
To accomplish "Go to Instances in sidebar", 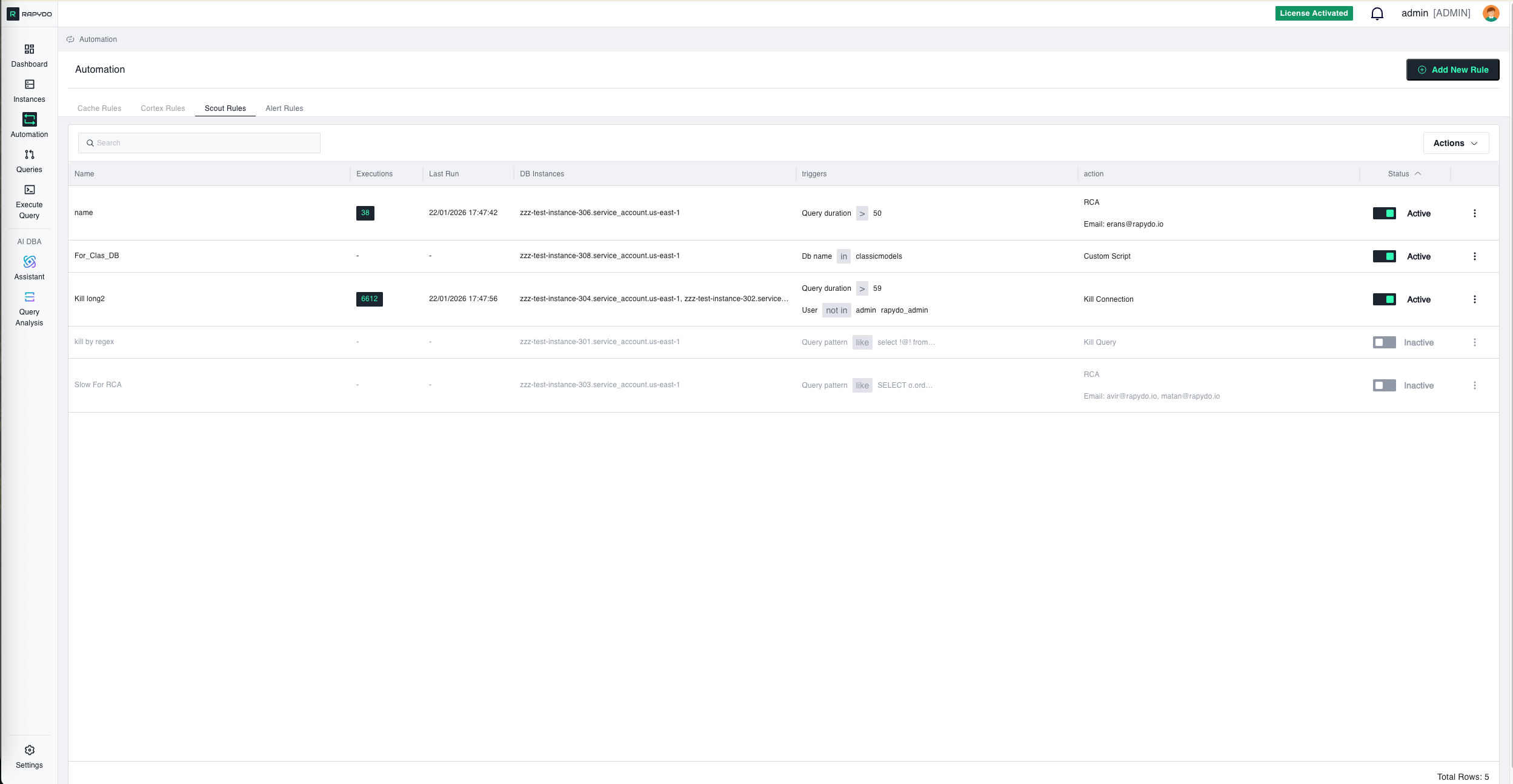I will pyautogui.click(x=29, y=84).
